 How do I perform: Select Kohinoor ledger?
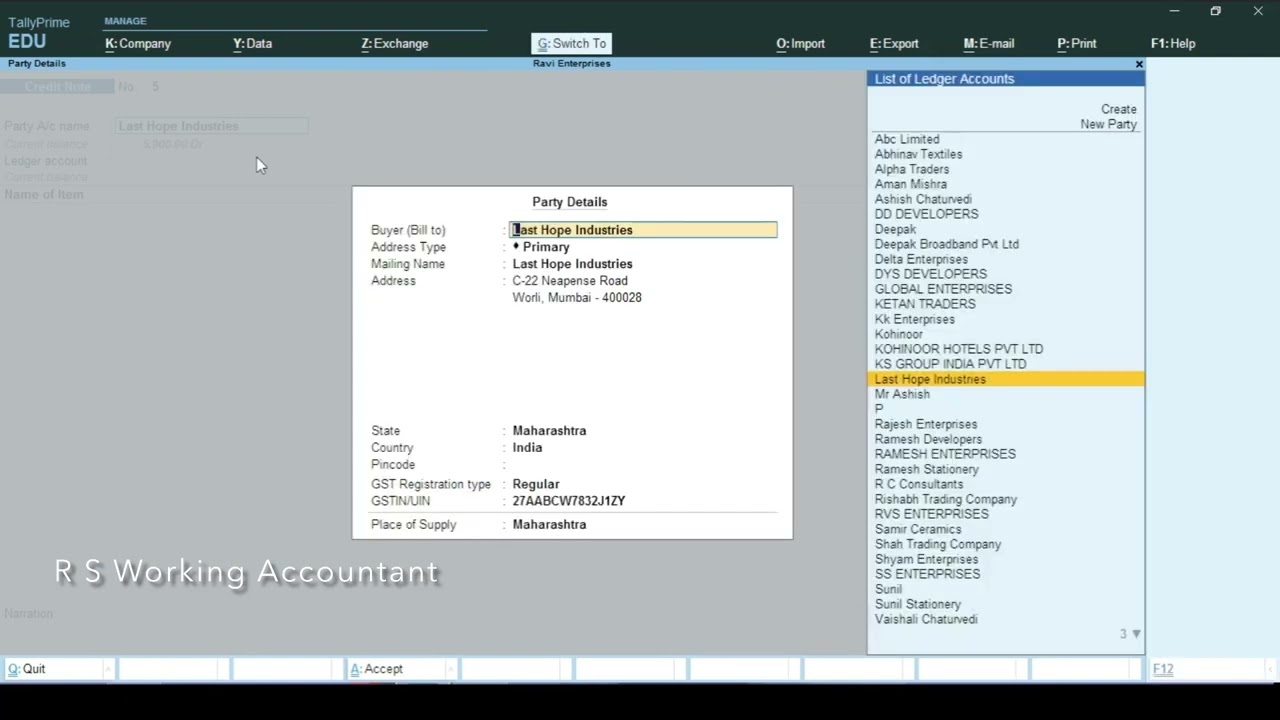(x=898, y=334)
